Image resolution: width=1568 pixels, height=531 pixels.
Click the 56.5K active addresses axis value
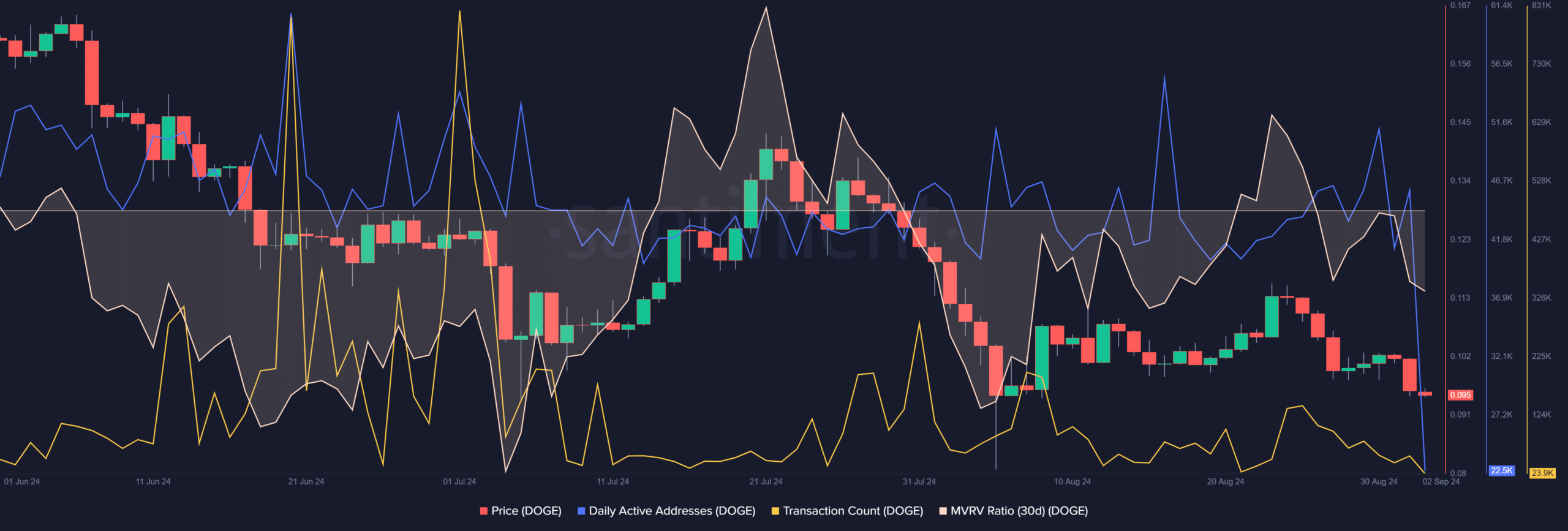coord(1502,64)
